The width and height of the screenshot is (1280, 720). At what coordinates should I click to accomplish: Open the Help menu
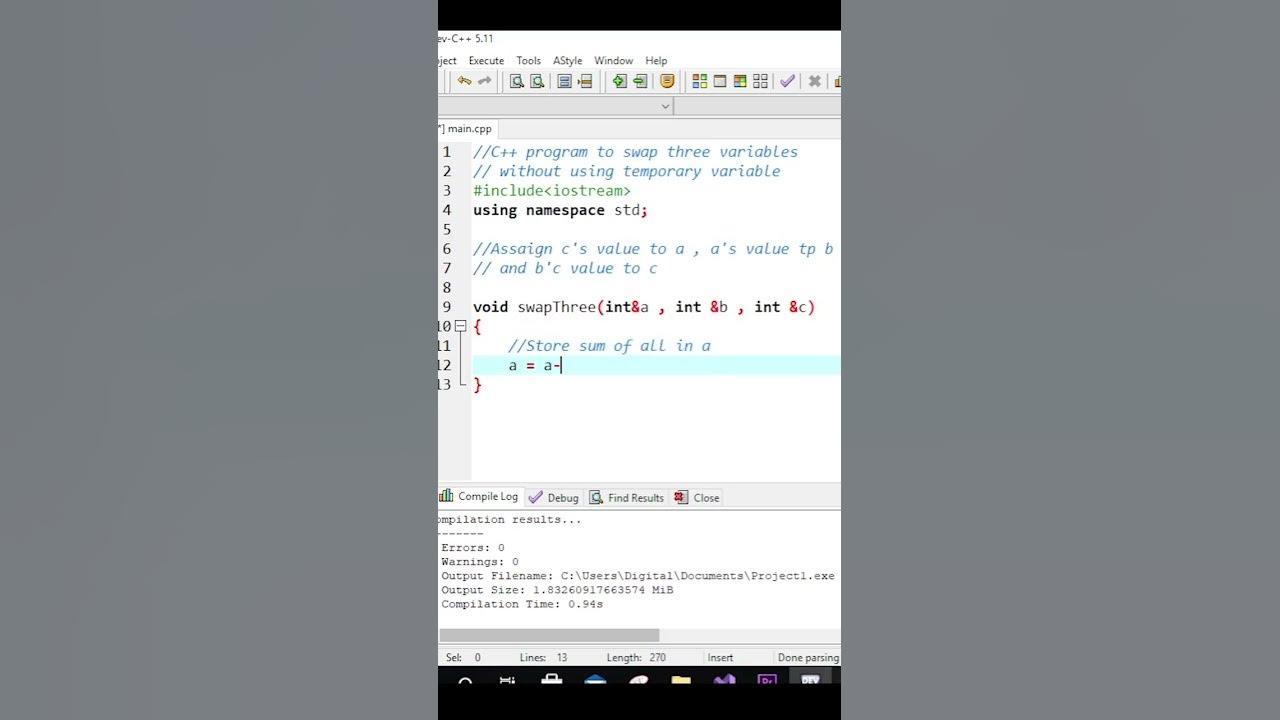pyautogui.click(x=656, y=61)
